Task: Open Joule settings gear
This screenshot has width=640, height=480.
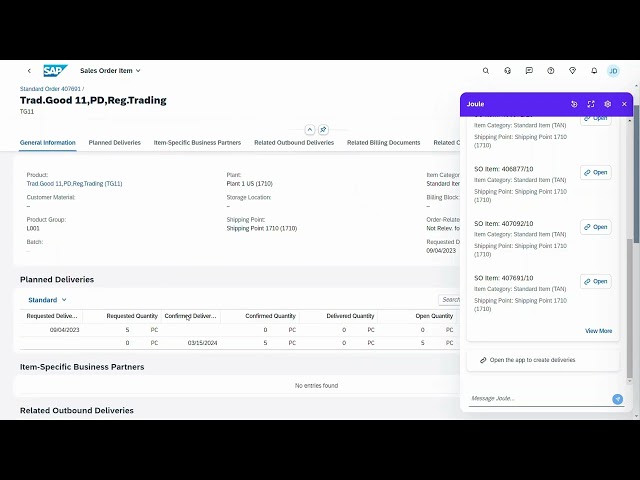Action: coord(607,104)
